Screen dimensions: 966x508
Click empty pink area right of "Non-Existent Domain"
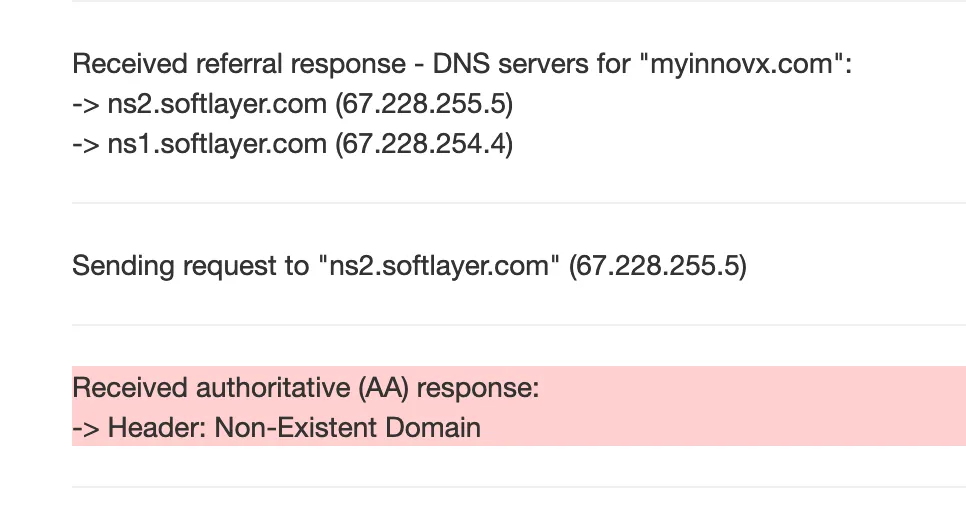pos(720,428)
